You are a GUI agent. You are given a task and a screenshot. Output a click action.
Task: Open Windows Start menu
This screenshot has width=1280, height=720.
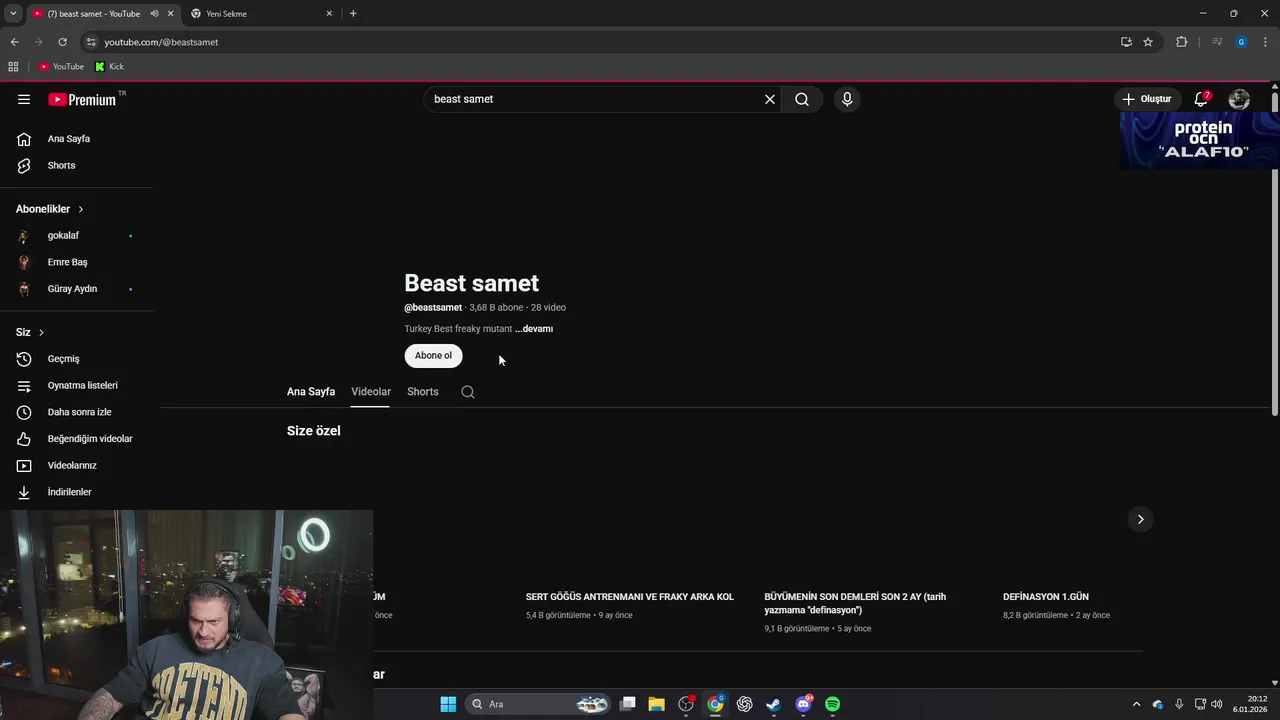pyautogui.click(x=448, y=704)
